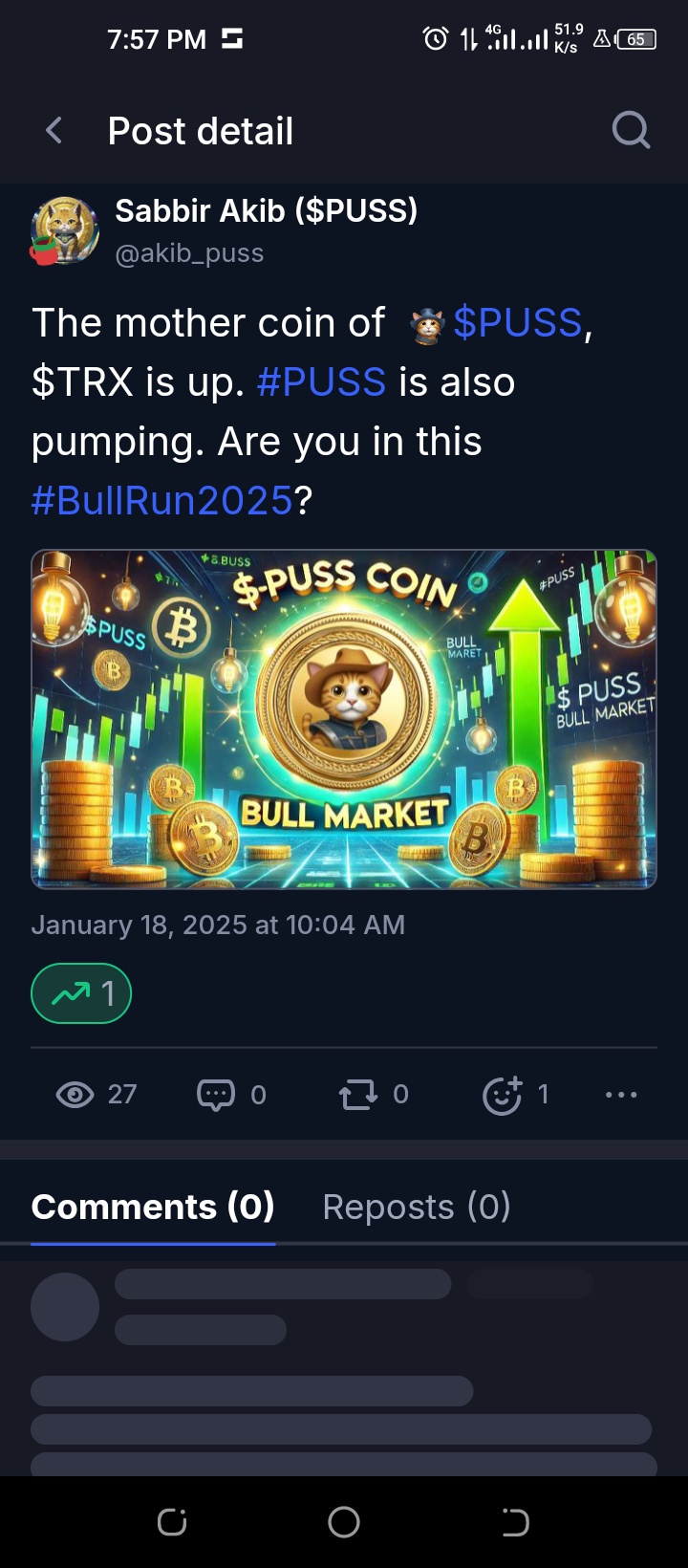Open the #BullRun2025 hashtag
The image size is (688, 1568).
coord(161,501)
